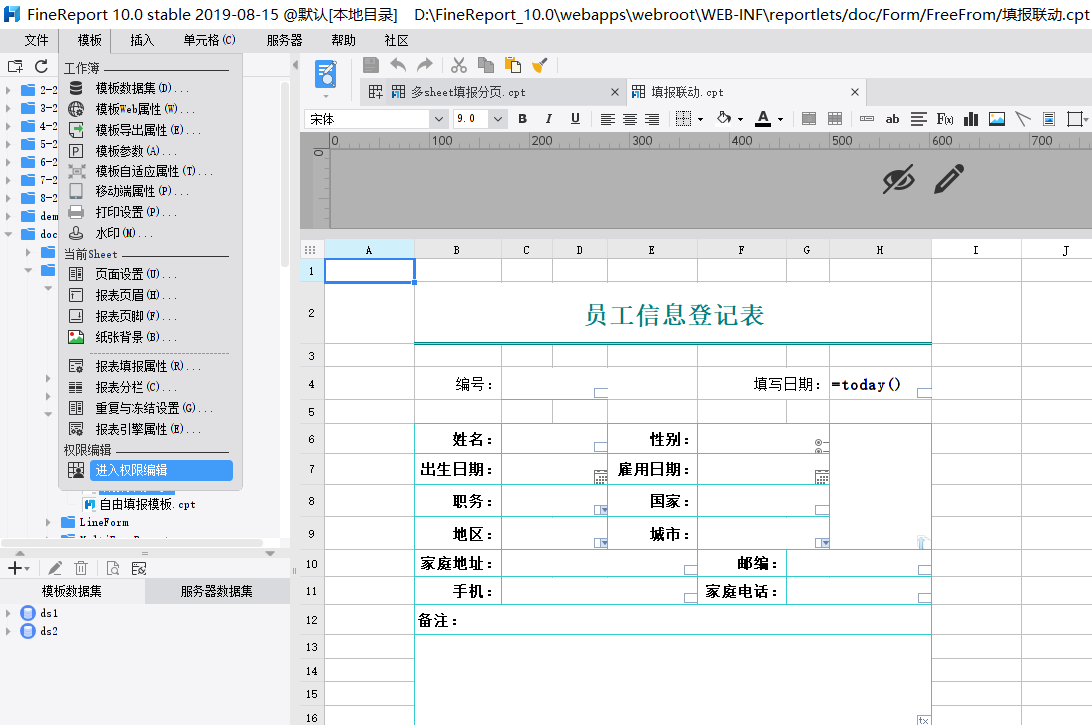
Task: Align cell text left
Action: click(x=607, y=119)
